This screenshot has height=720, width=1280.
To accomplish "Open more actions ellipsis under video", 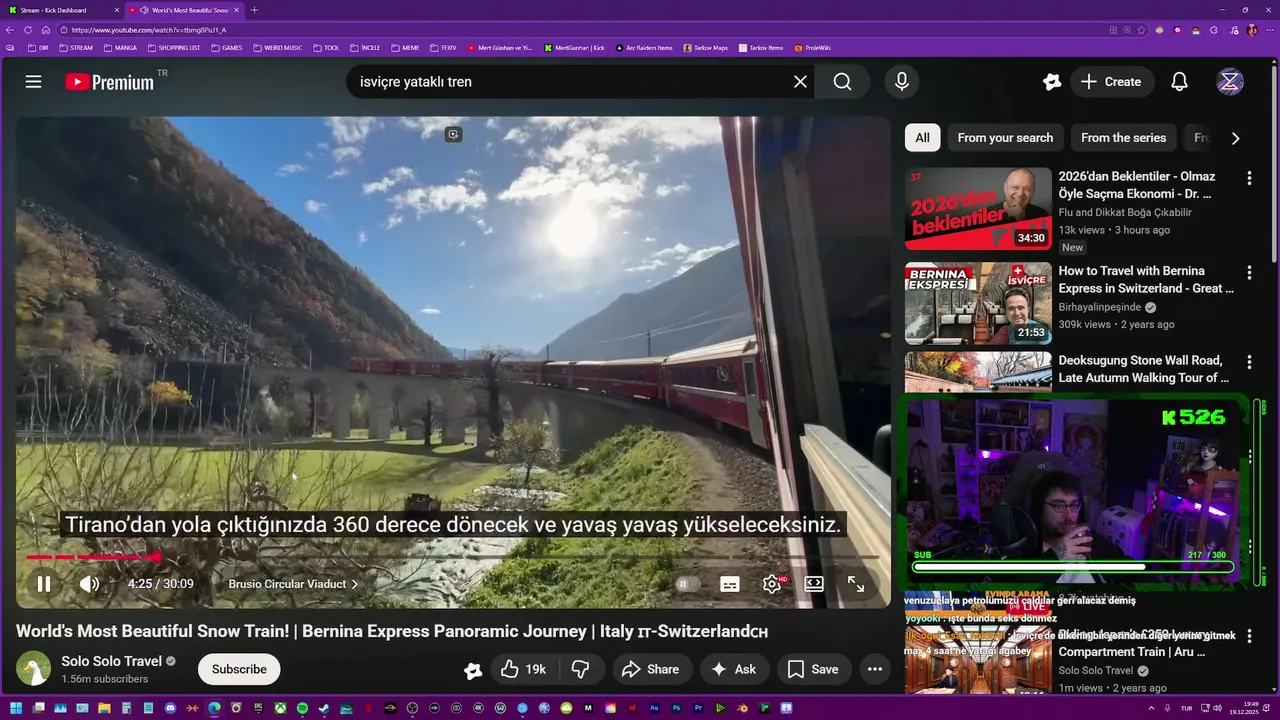I will tap(875, 669).
